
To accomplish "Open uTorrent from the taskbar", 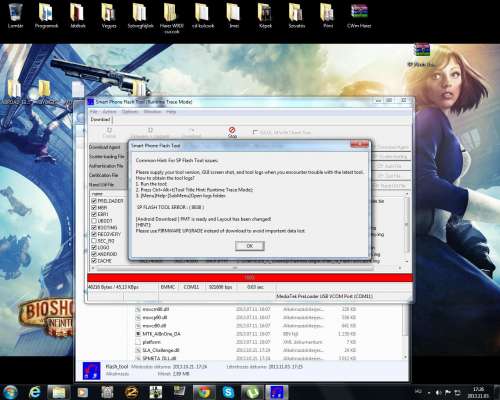I will coord(252,392).
